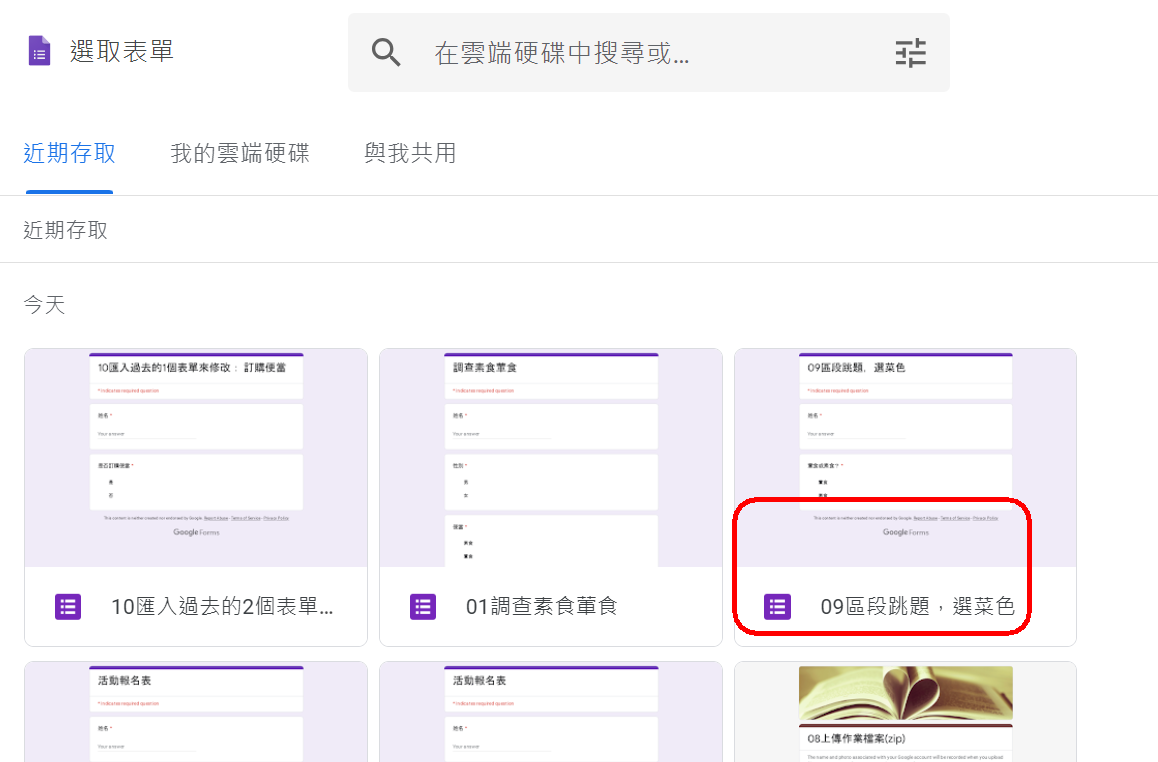Open the first 活動報名表 form thumbnail
This screenshot has width=1158, height=762.
[196, 712]
